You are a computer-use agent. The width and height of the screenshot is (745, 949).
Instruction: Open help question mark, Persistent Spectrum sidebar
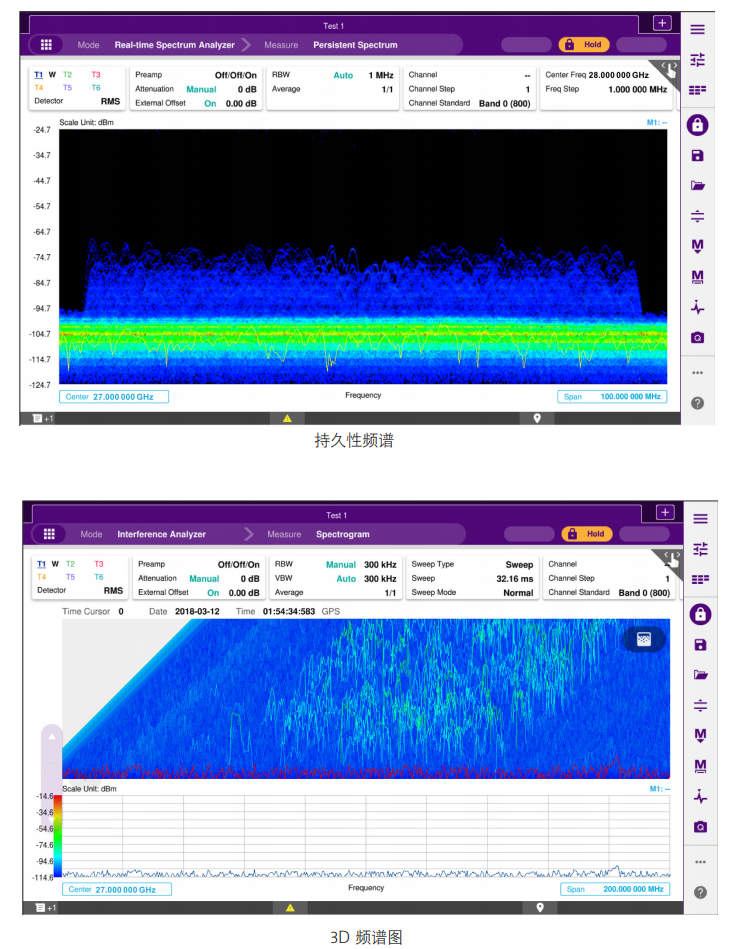pyautogui.click(x=697, y=403)
